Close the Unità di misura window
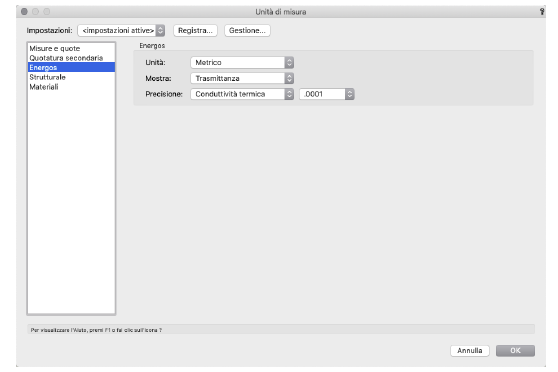558x372 pixels. click(24, 12)
